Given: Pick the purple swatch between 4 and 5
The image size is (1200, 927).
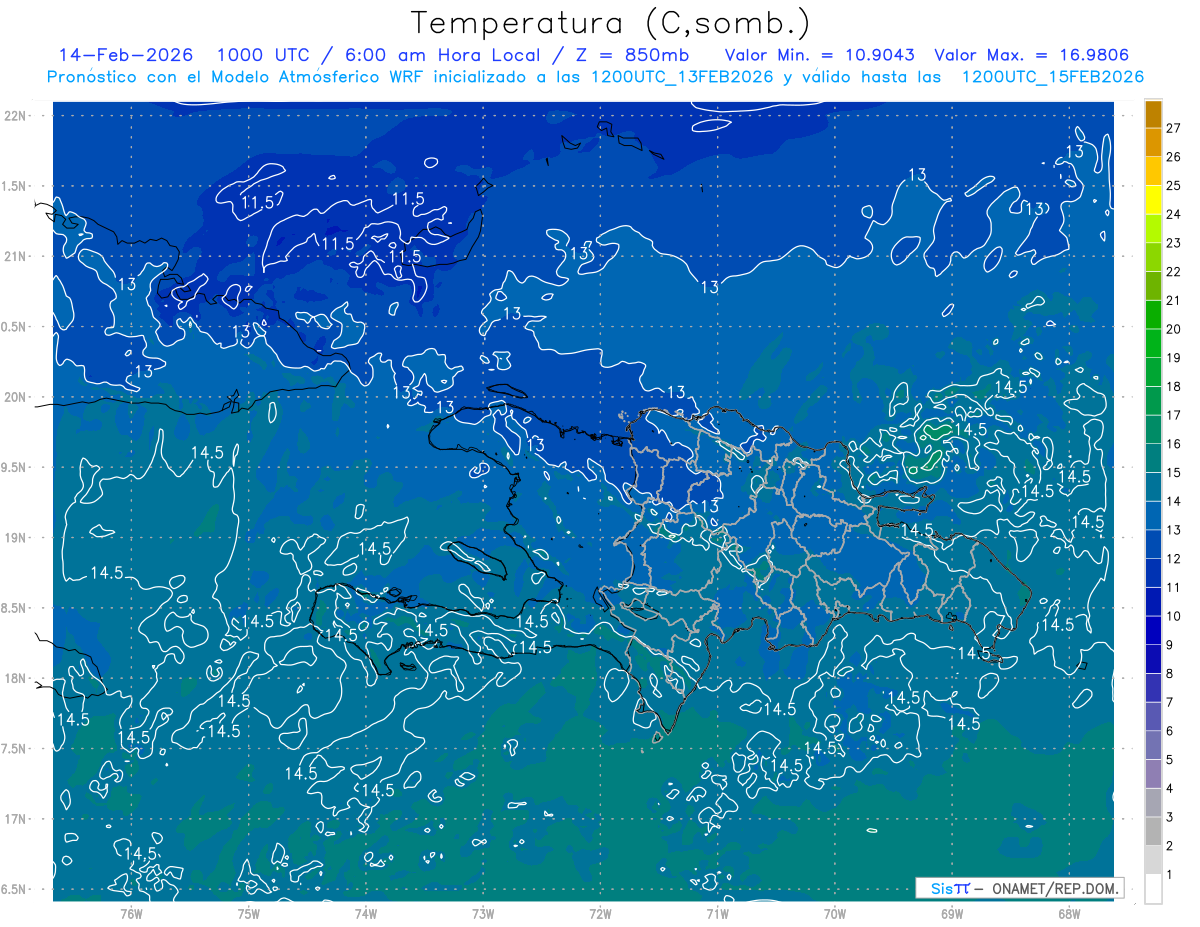Looking at the screenshot, I should 1153,775.
